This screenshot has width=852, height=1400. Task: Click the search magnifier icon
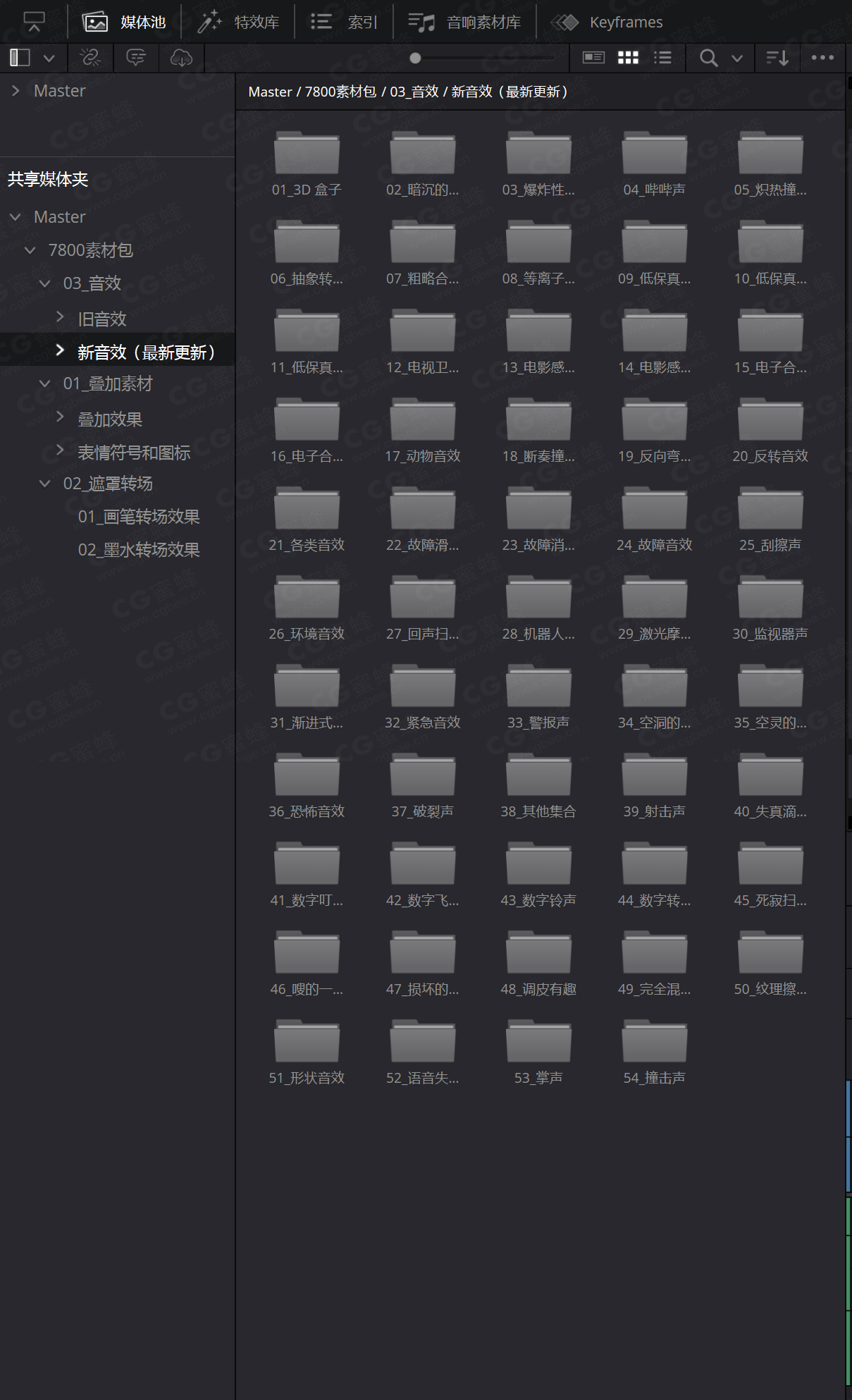[709, 58]
